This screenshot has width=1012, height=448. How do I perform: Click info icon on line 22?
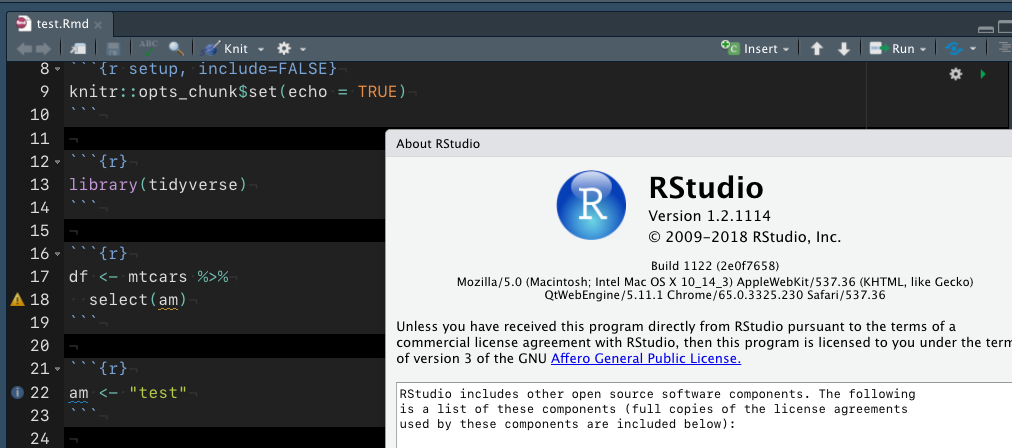coord(17,392)
